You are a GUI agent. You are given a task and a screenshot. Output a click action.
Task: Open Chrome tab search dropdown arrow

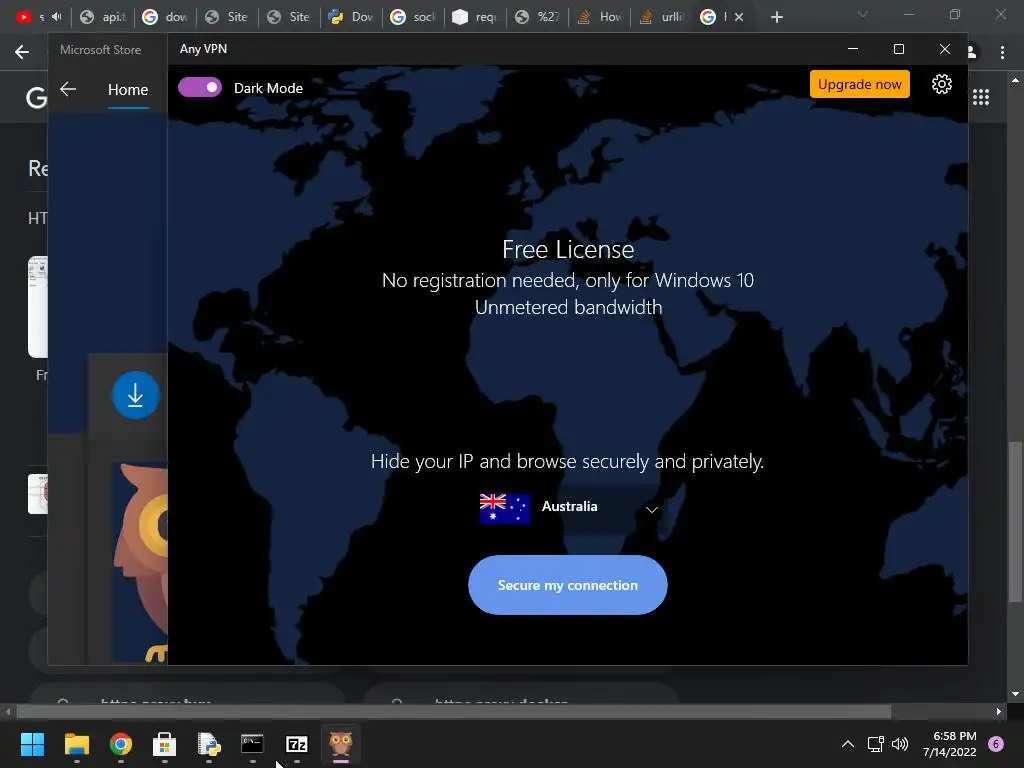click(x=863, y=15)
